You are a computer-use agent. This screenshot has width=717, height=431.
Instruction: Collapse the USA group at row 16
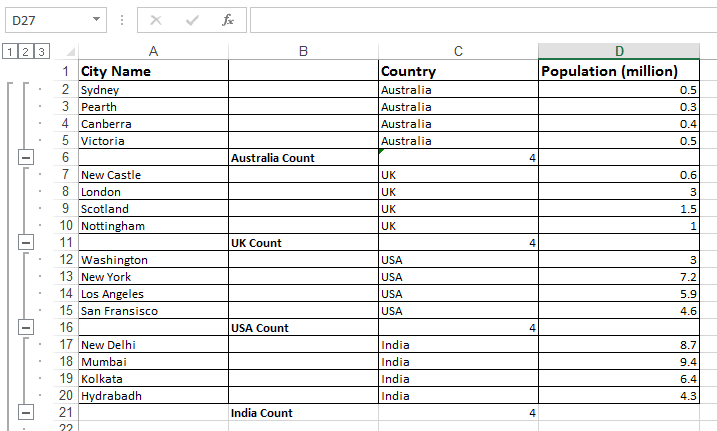(26, 328)
